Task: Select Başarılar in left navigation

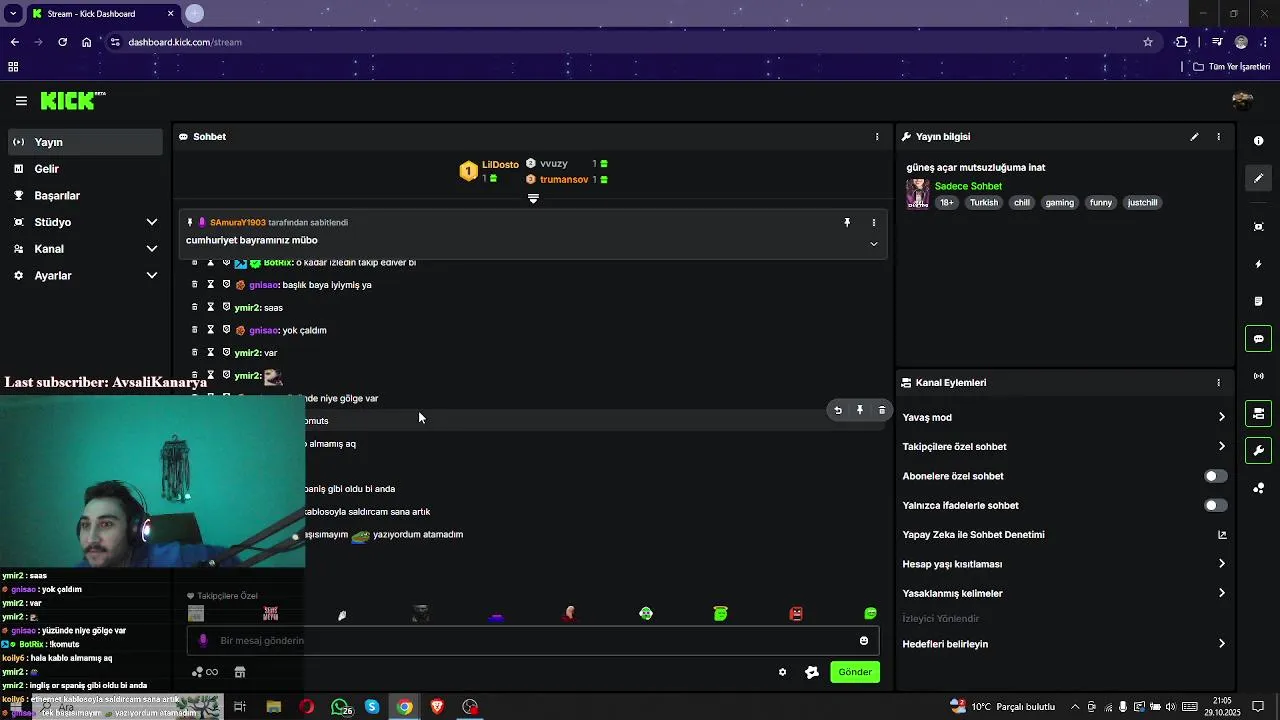Action: click(85, 195)
